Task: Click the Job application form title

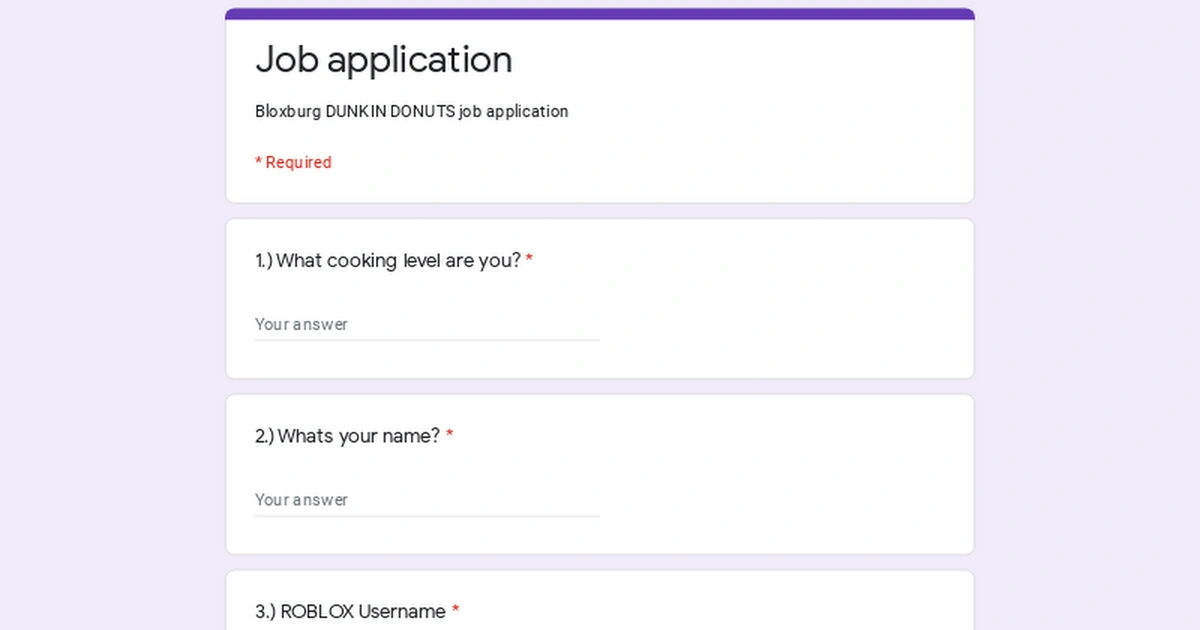Action: 384,60
